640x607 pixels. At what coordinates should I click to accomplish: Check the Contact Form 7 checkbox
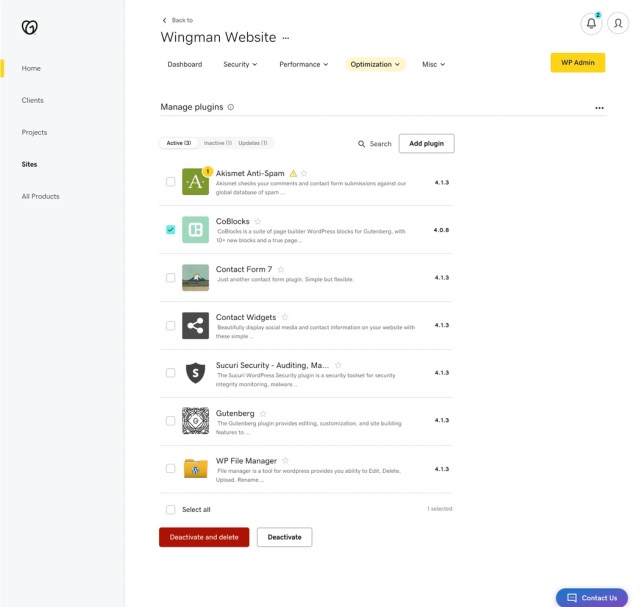(x=171, y=278)
